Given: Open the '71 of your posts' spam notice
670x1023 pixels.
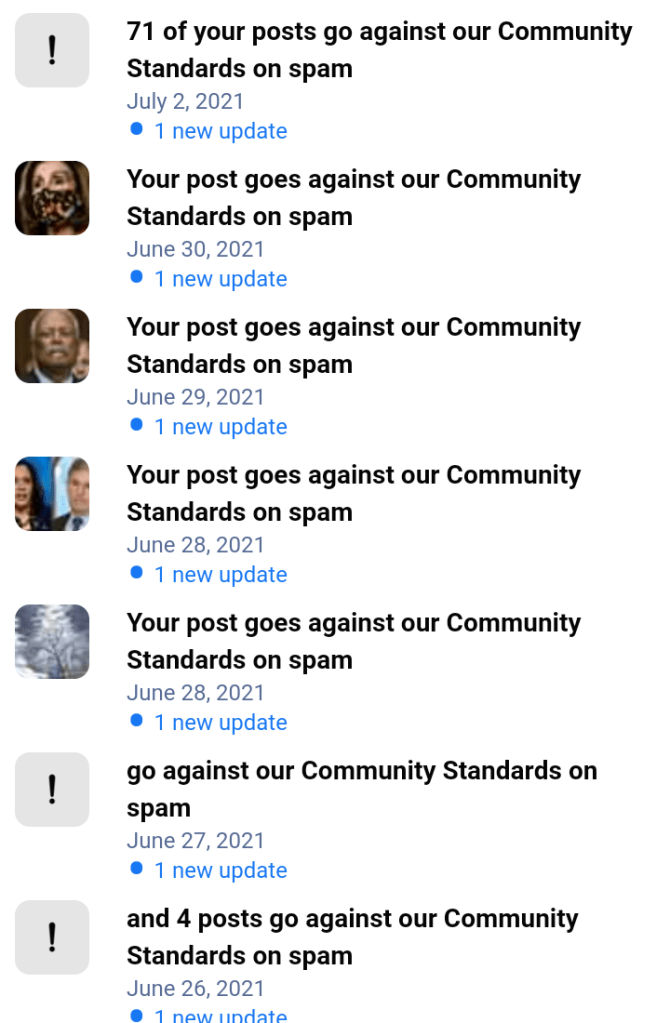Looking at the screenshot, I should coord(379,50).
